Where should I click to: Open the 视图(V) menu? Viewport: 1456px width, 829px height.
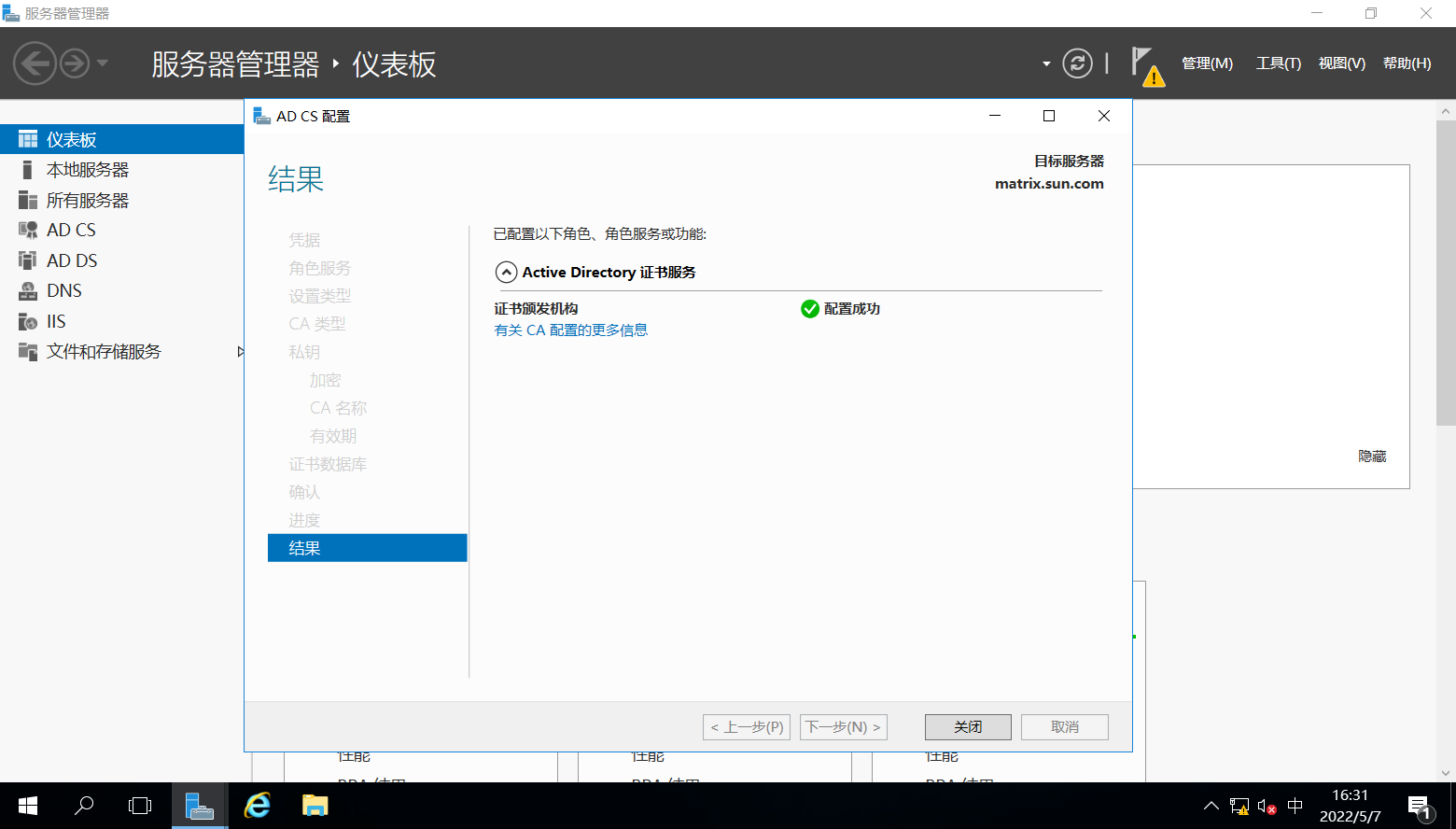tap(1341, 63)
